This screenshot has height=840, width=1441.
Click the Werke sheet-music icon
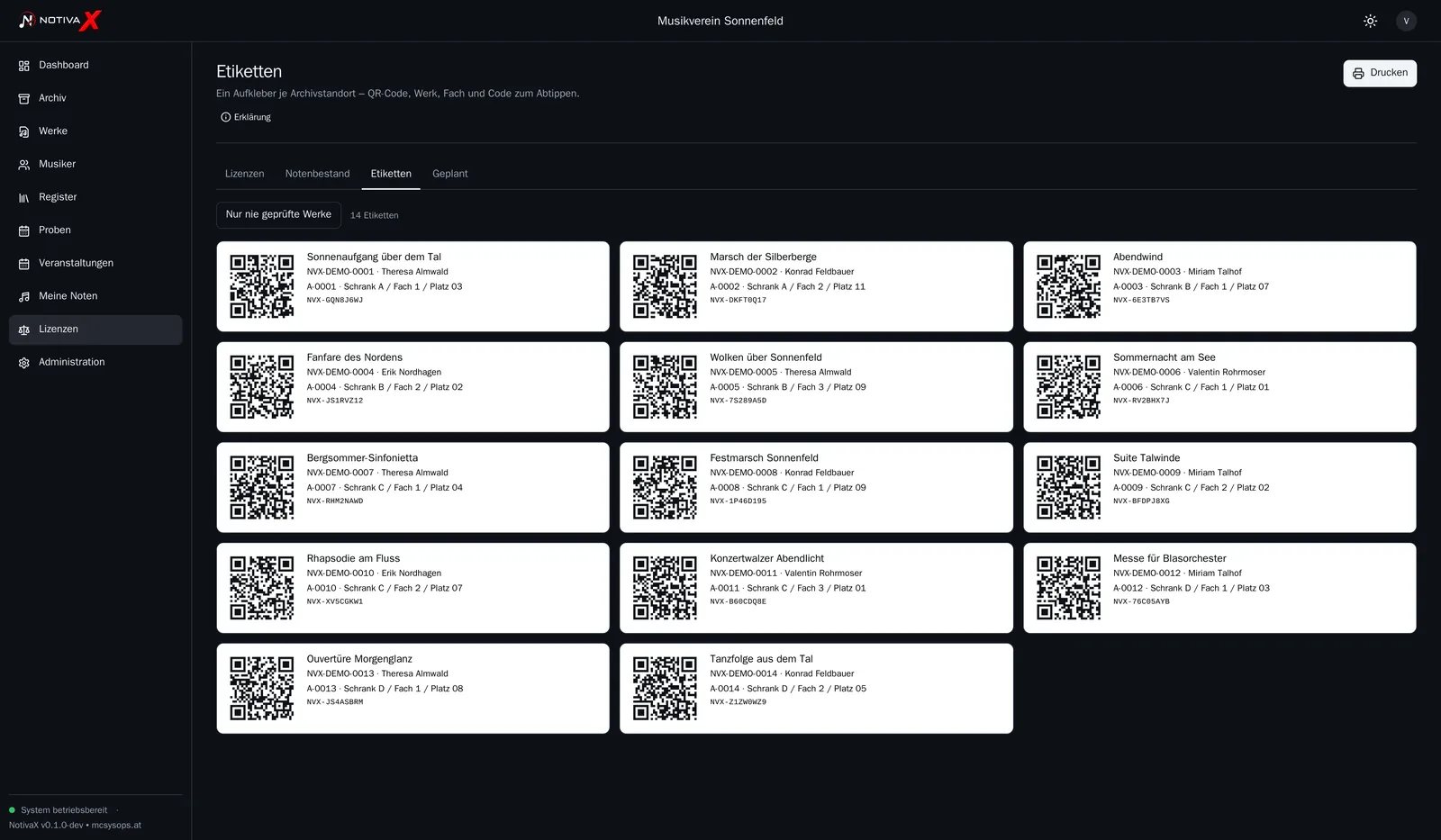coord(24,131)
